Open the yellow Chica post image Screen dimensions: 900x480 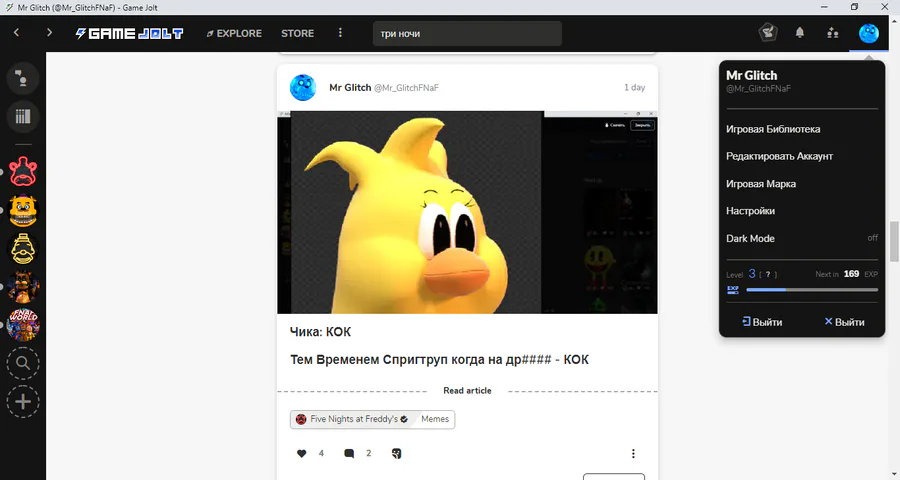467,212
